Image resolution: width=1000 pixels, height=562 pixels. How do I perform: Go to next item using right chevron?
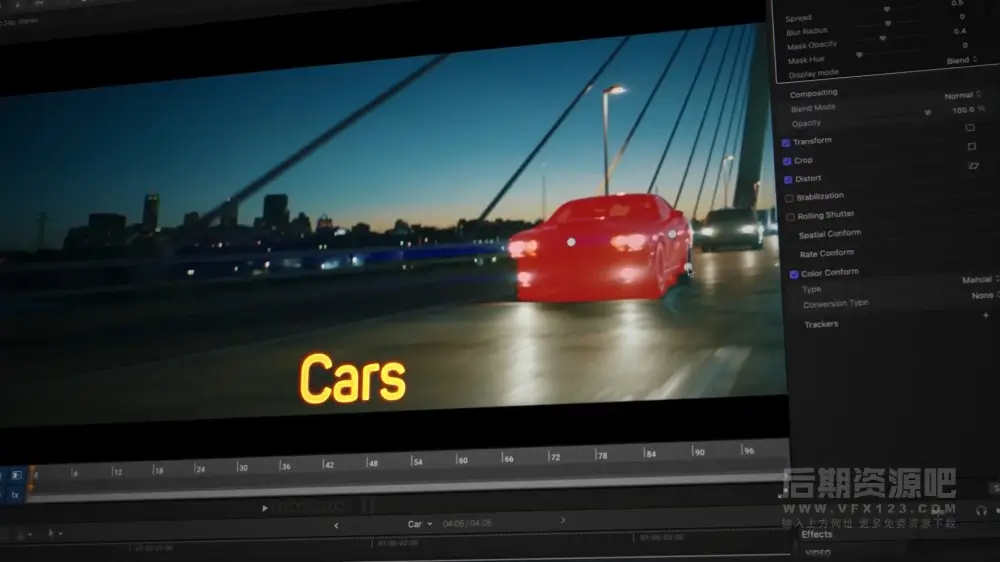point(563,520)
